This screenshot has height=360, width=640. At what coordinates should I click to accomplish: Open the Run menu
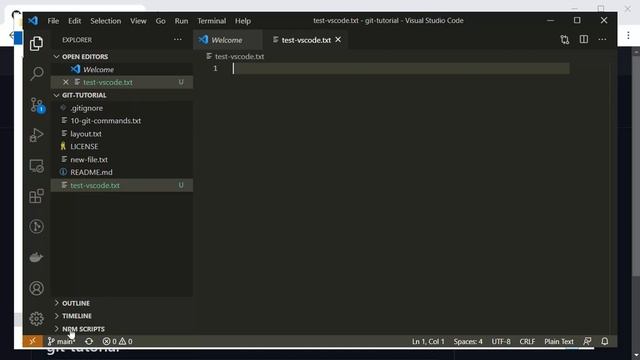pyautogui.click(x=181, y=21)
